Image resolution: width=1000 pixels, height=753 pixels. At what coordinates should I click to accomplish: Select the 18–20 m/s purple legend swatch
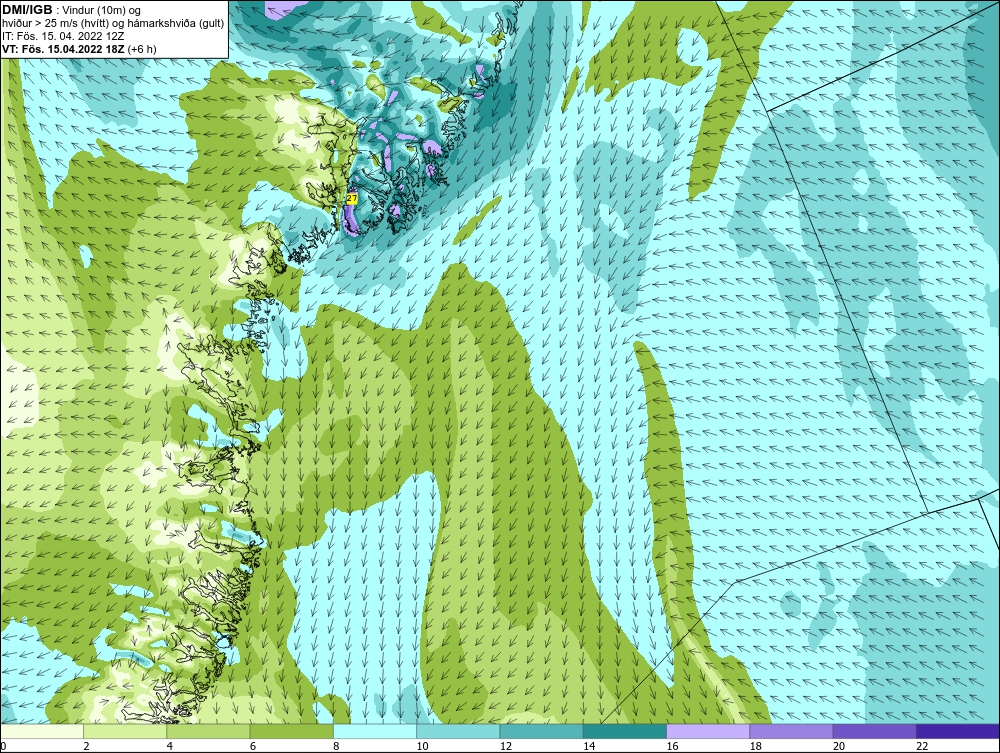[x=791, y=731]
